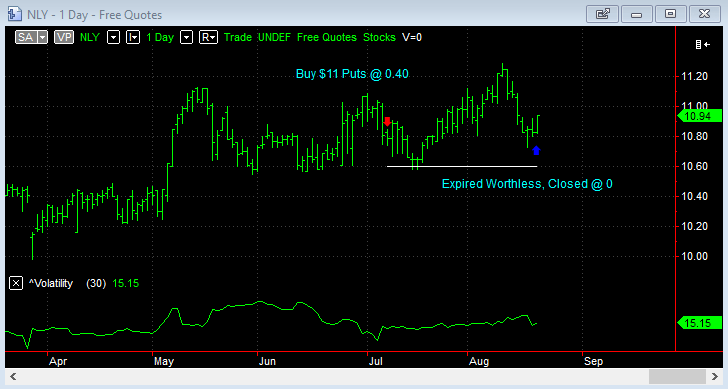This screenshot has height=389, width=728.
Task: Click the Jun label on the time axis
Action: pyautogui.click(x=267, y=361)
